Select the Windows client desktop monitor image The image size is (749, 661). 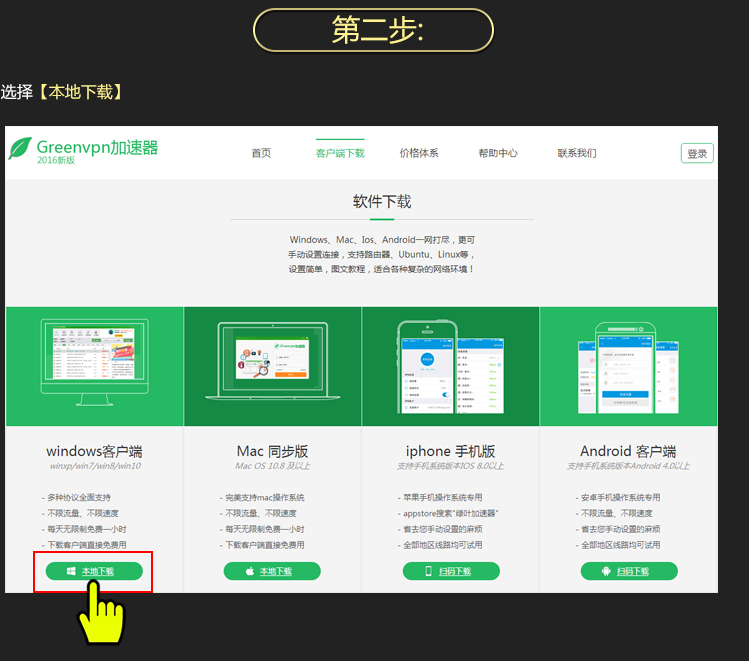[x=94, y=360]
